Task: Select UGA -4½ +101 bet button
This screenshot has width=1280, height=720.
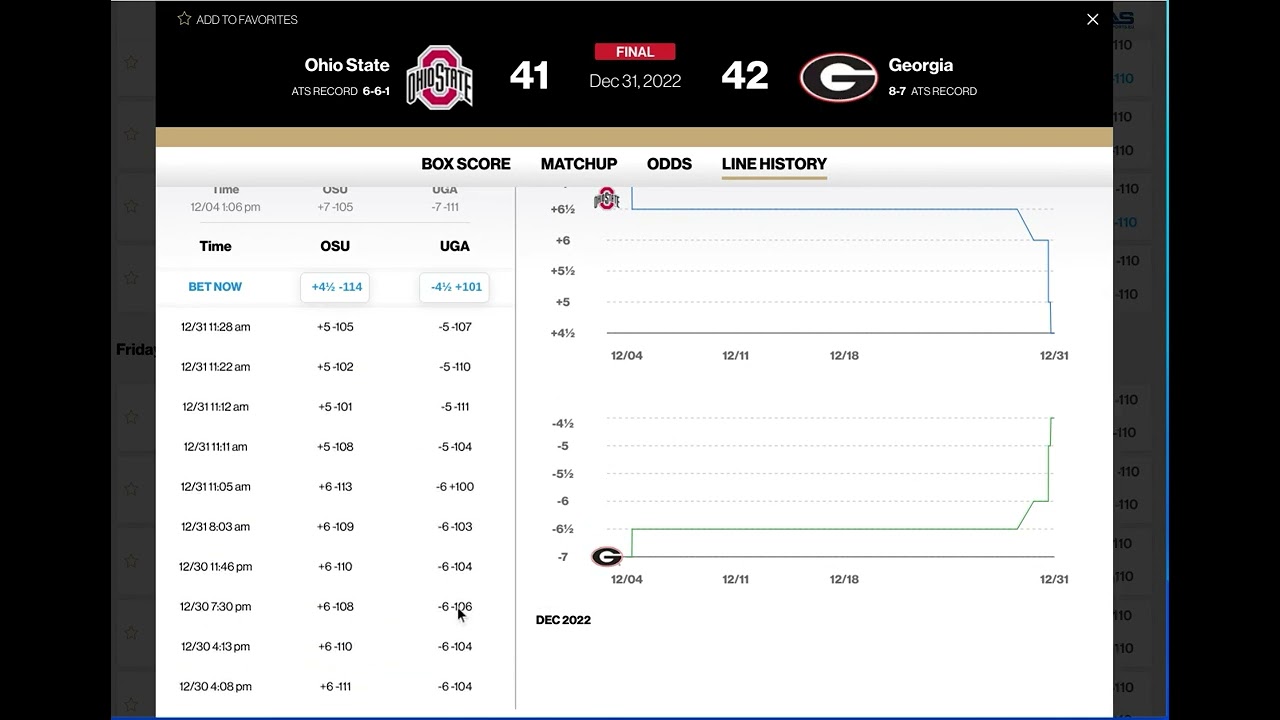Action: coord(456,287)
